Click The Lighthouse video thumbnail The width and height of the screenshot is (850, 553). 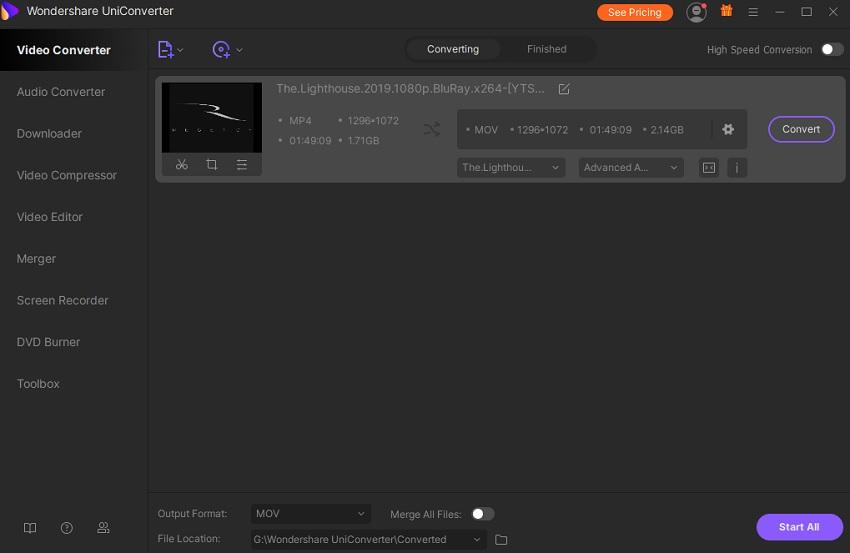(x=212, y=117)
